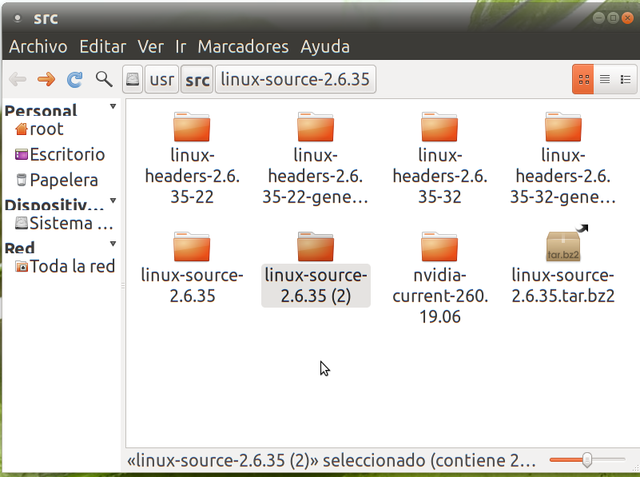Screen dimensions: 640x477
Task: Open the search magnifier tool
Action: (x=104, y=79)
